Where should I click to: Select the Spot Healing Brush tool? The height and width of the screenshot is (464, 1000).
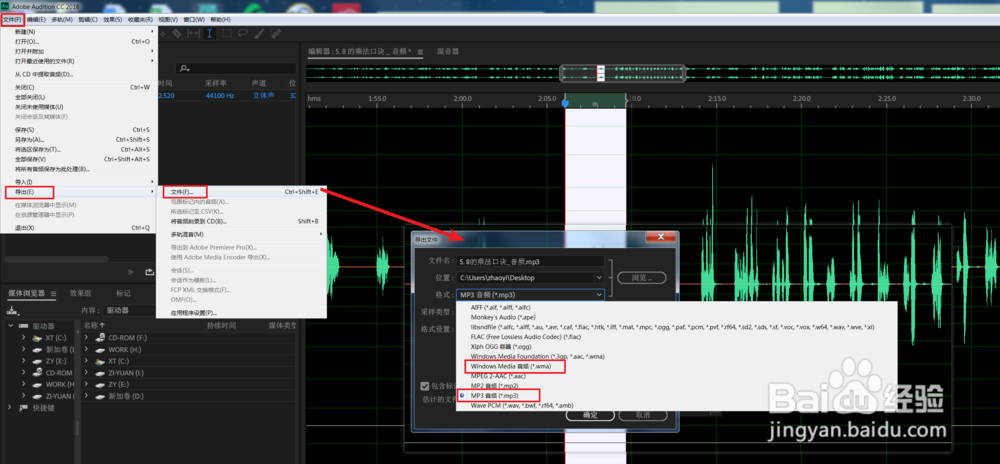[276, 33]
